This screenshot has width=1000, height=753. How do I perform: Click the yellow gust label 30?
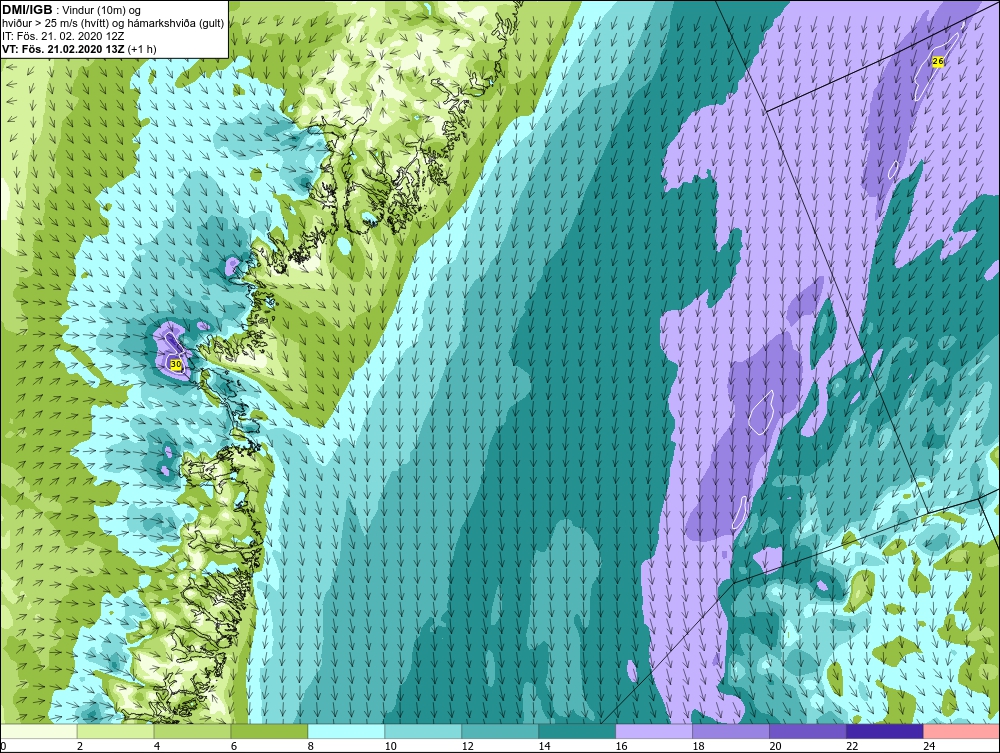point(176,364)
